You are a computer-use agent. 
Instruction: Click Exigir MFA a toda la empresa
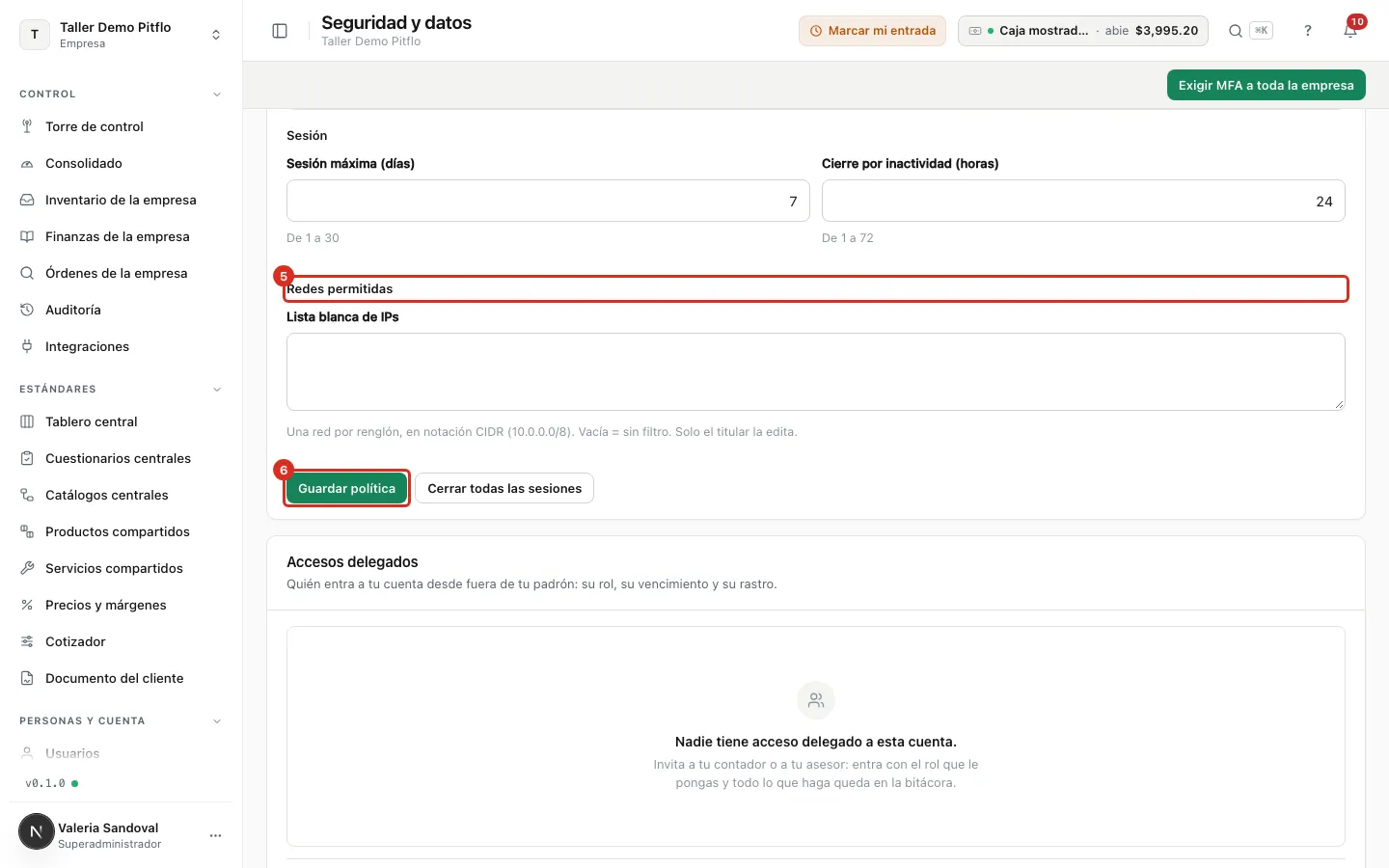(x=1266, y=85)
